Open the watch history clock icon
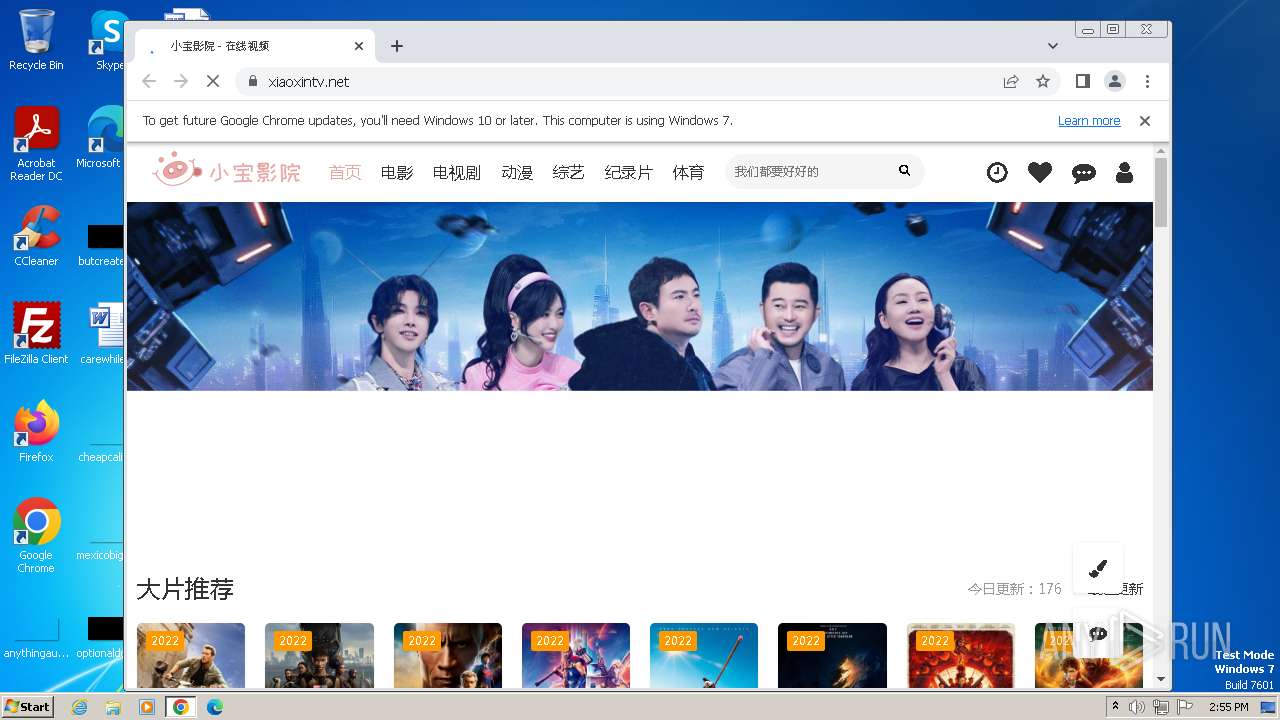 click(x=997, y=172)
